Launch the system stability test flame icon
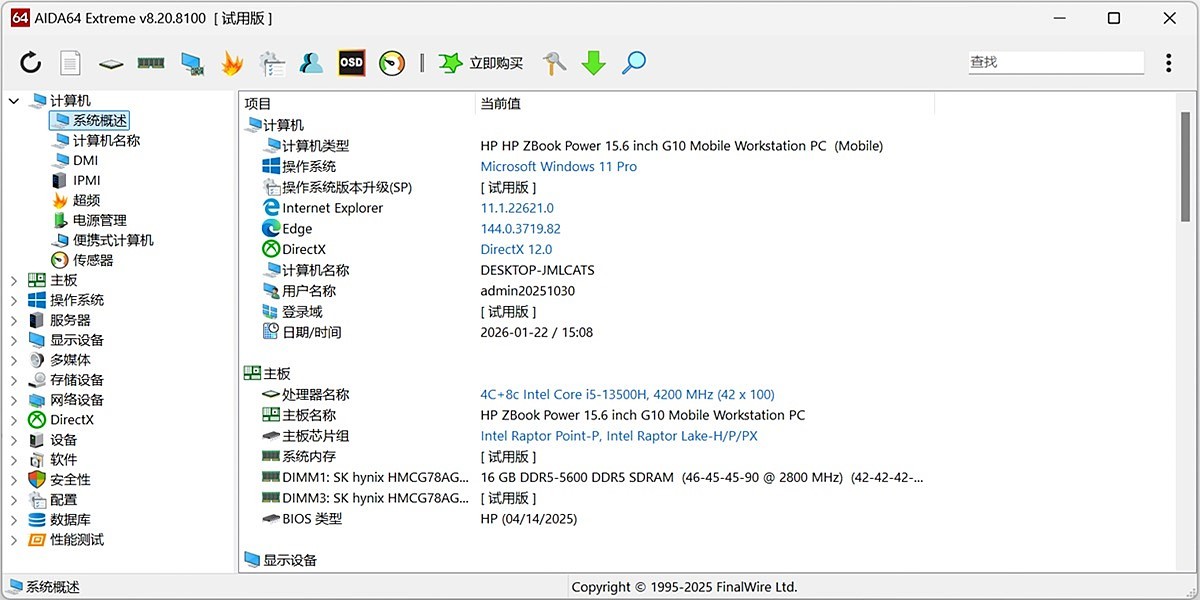Screen dimensions: 1200x600 (231, 62)
